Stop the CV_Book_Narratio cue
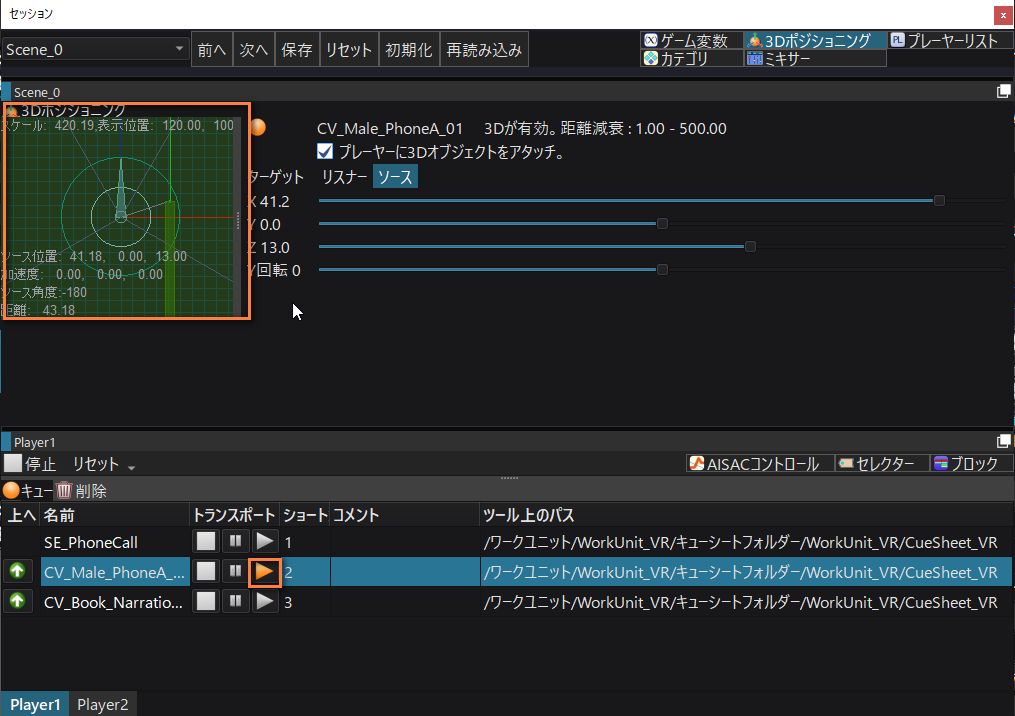 click(x=206, y=601)
